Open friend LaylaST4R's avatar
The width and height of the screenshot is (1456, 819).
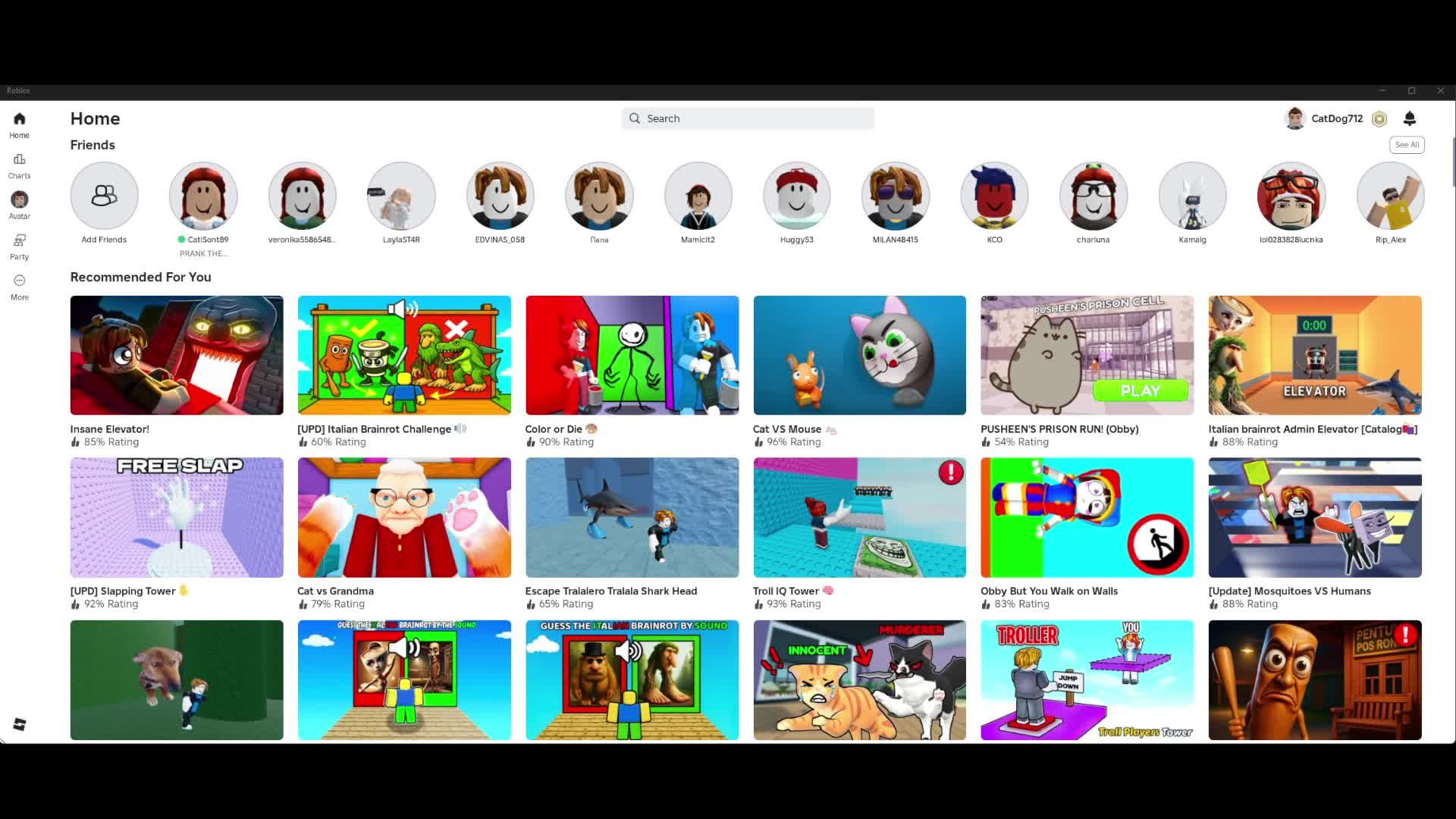point(401,196)
